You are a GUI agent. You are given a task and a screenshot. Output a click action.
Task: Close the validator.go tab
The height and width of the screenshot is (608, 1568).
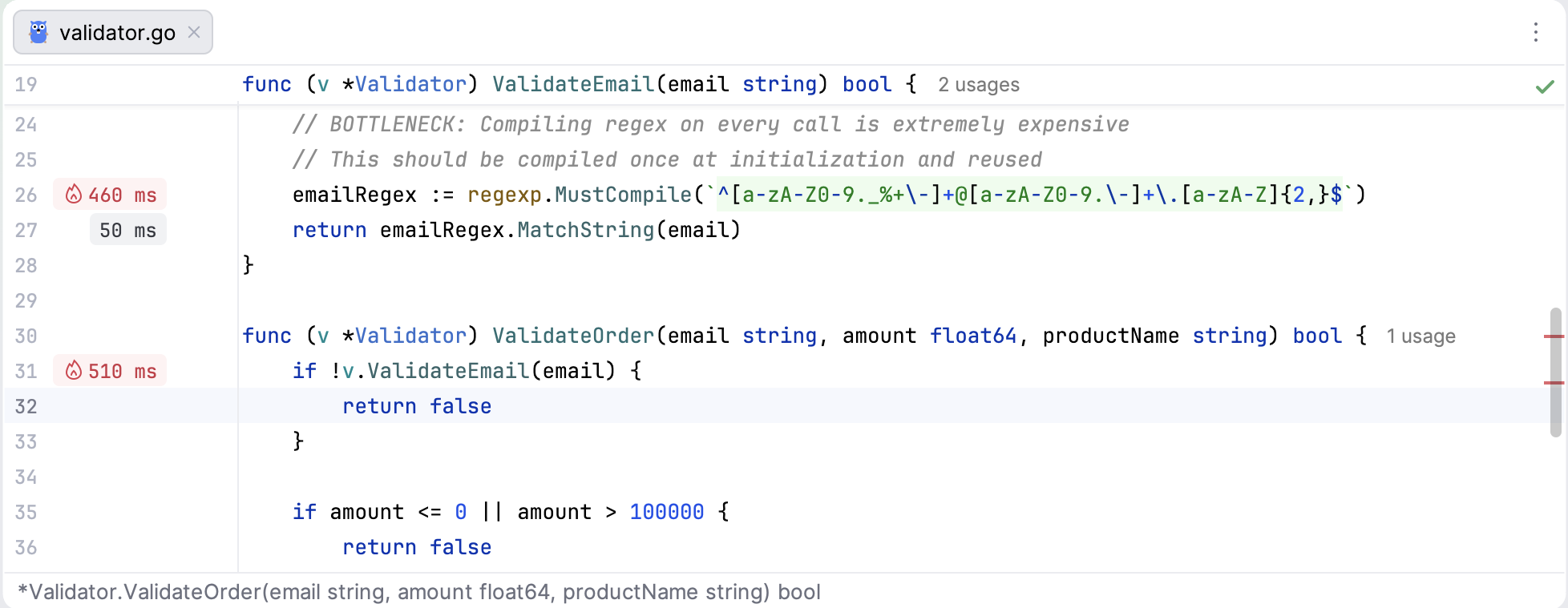click(193, 32)
